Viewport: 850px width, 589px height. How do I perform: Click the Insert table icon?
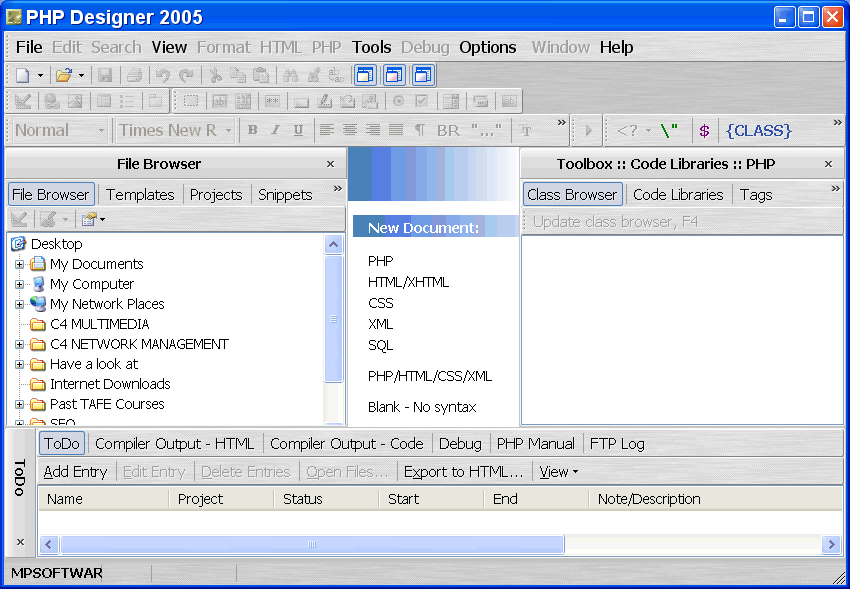(x=104, y=101)
